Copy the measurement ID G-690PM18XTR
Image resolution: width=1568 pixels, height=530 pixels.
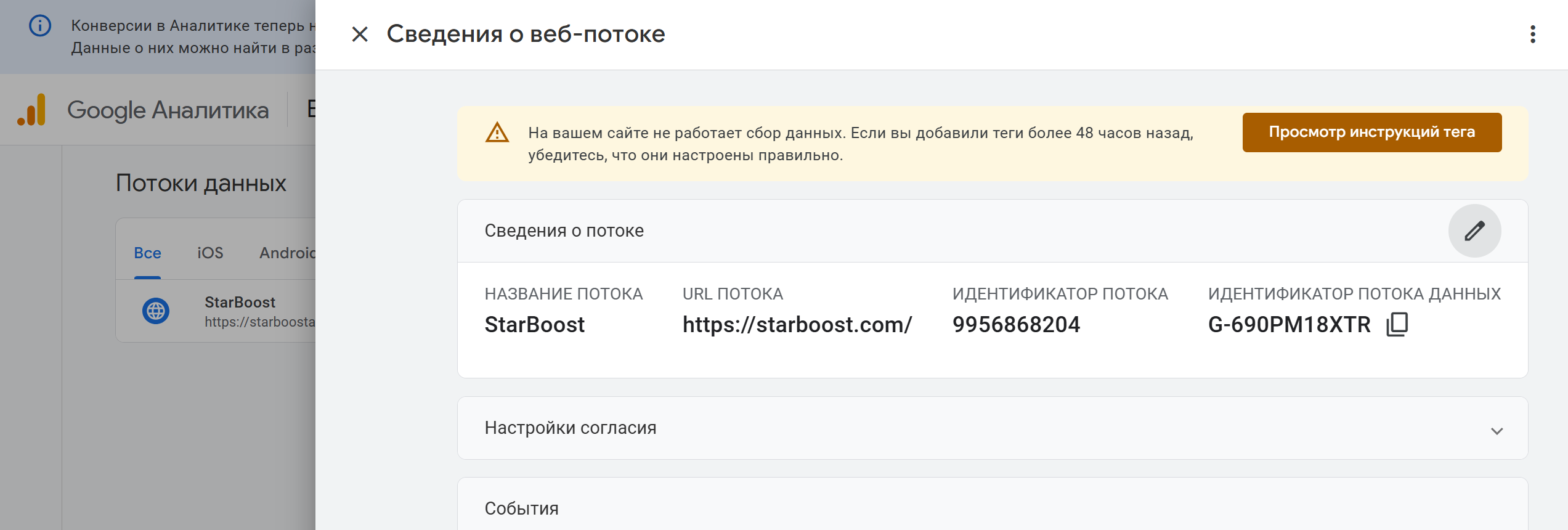click(1397, 324)
